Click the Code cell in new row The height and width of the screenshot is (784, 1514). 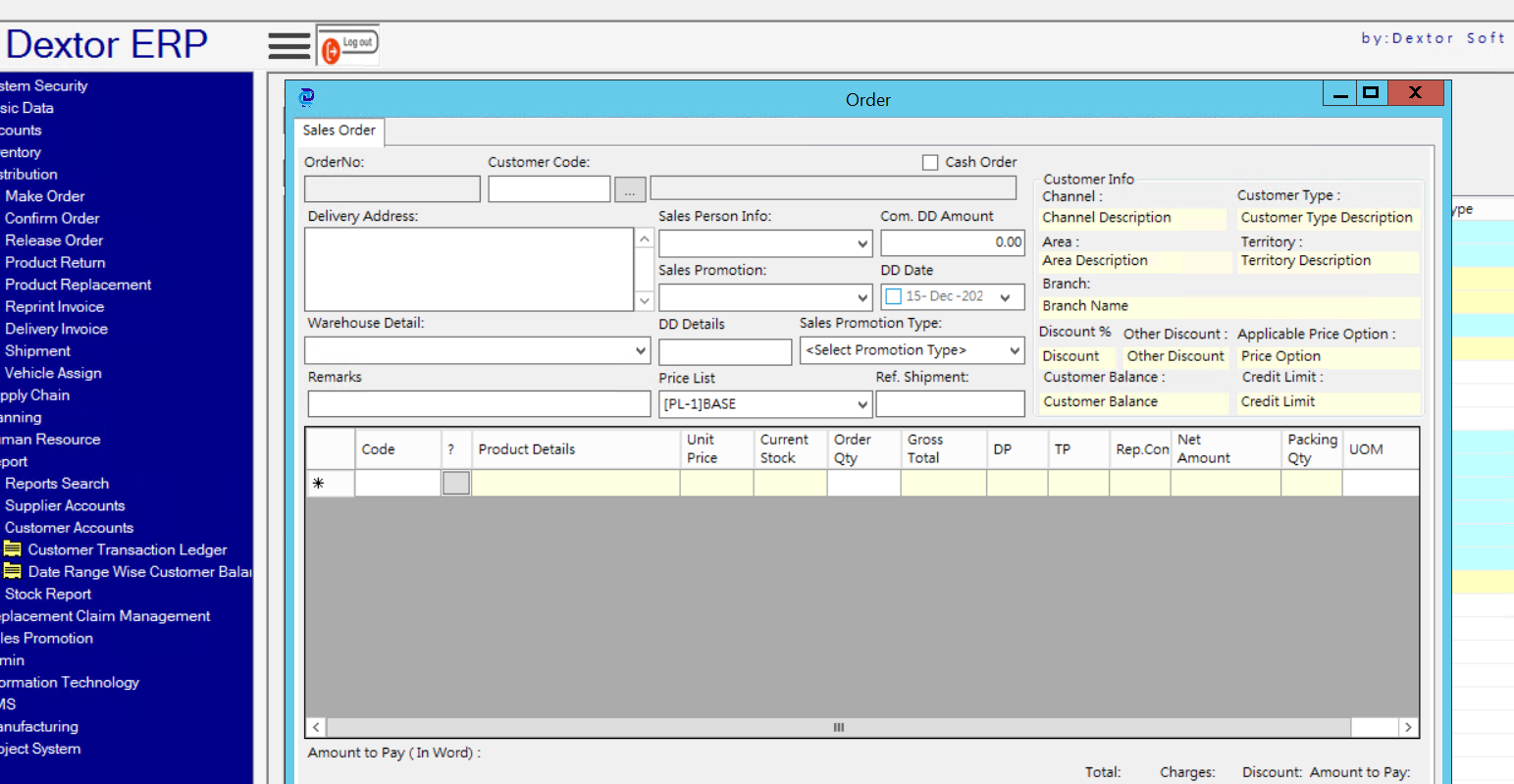397,483
